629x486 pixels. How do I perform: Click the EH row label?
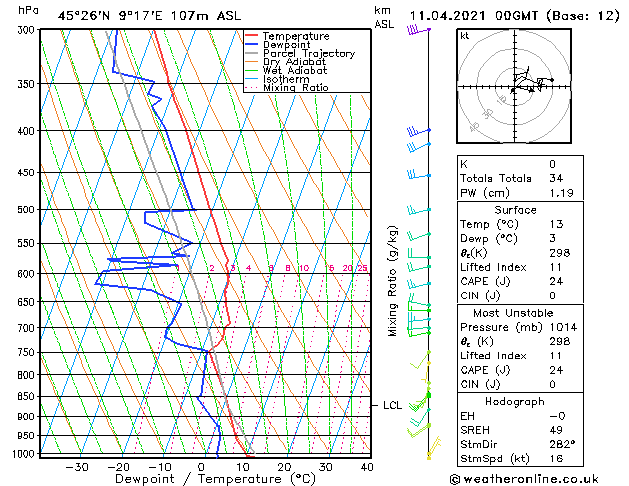[467, 416]
